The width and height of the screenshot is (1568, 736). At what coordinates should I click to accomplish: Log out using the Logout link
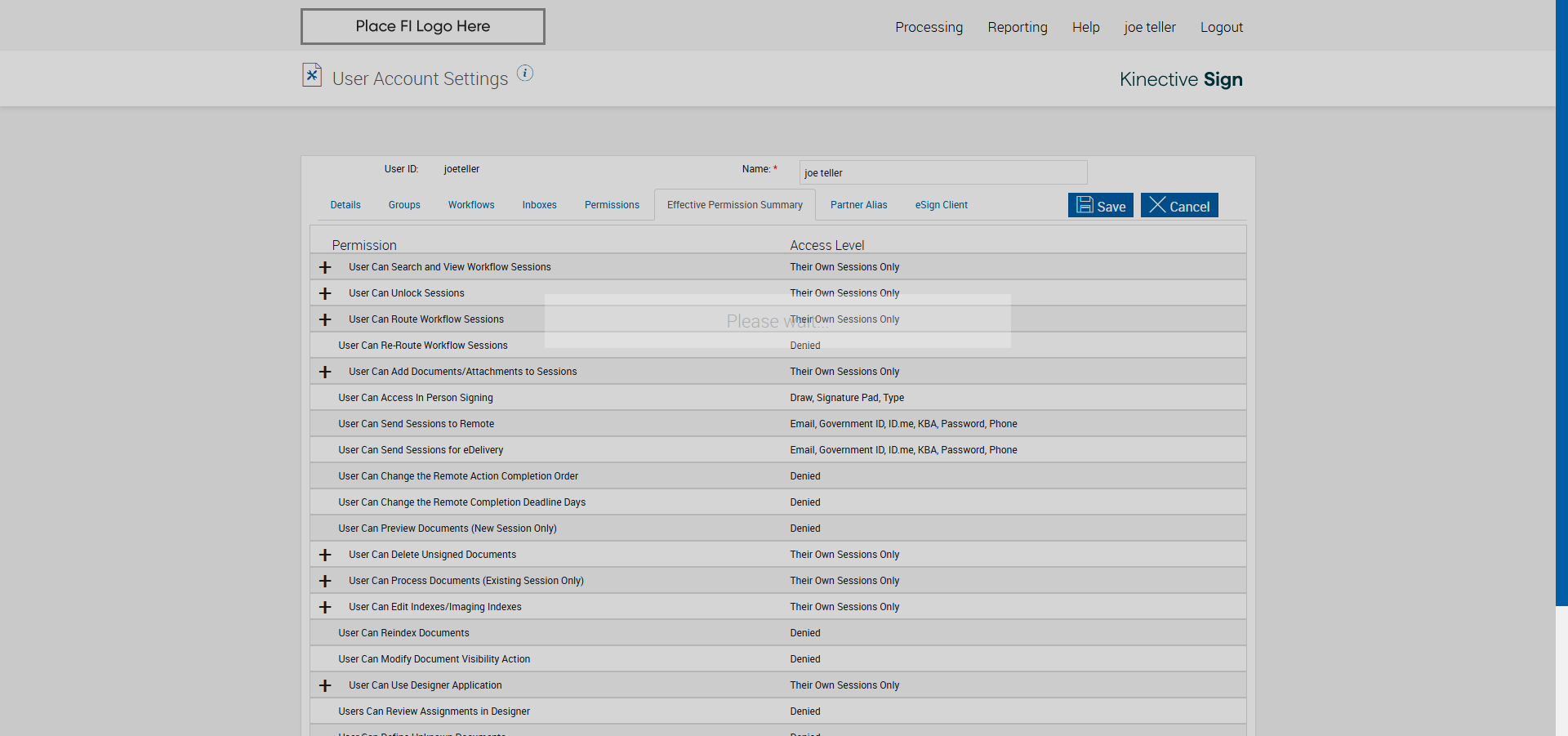1221,27
